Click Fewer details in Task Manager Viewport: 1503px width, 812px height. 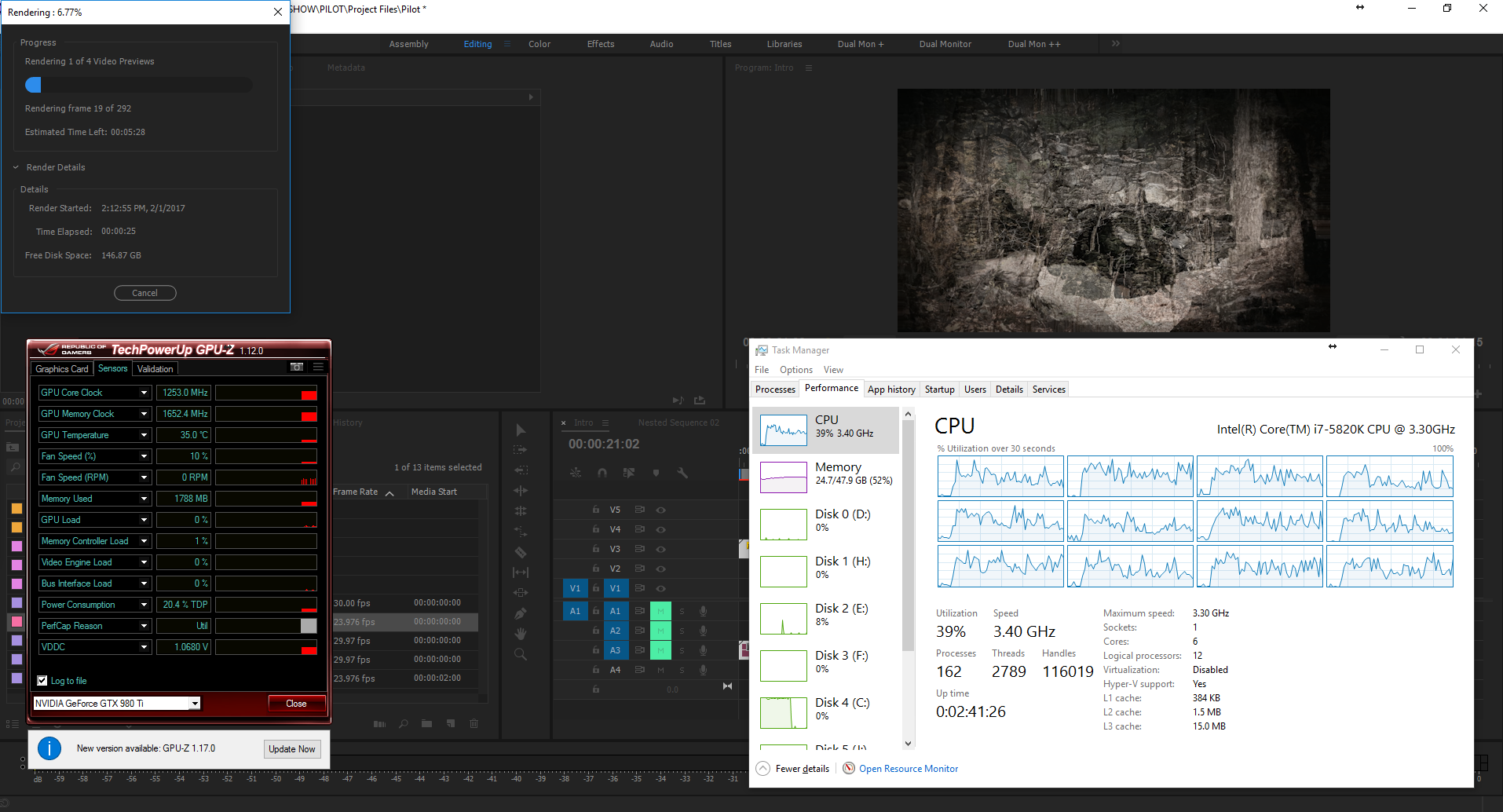point(793,769)
